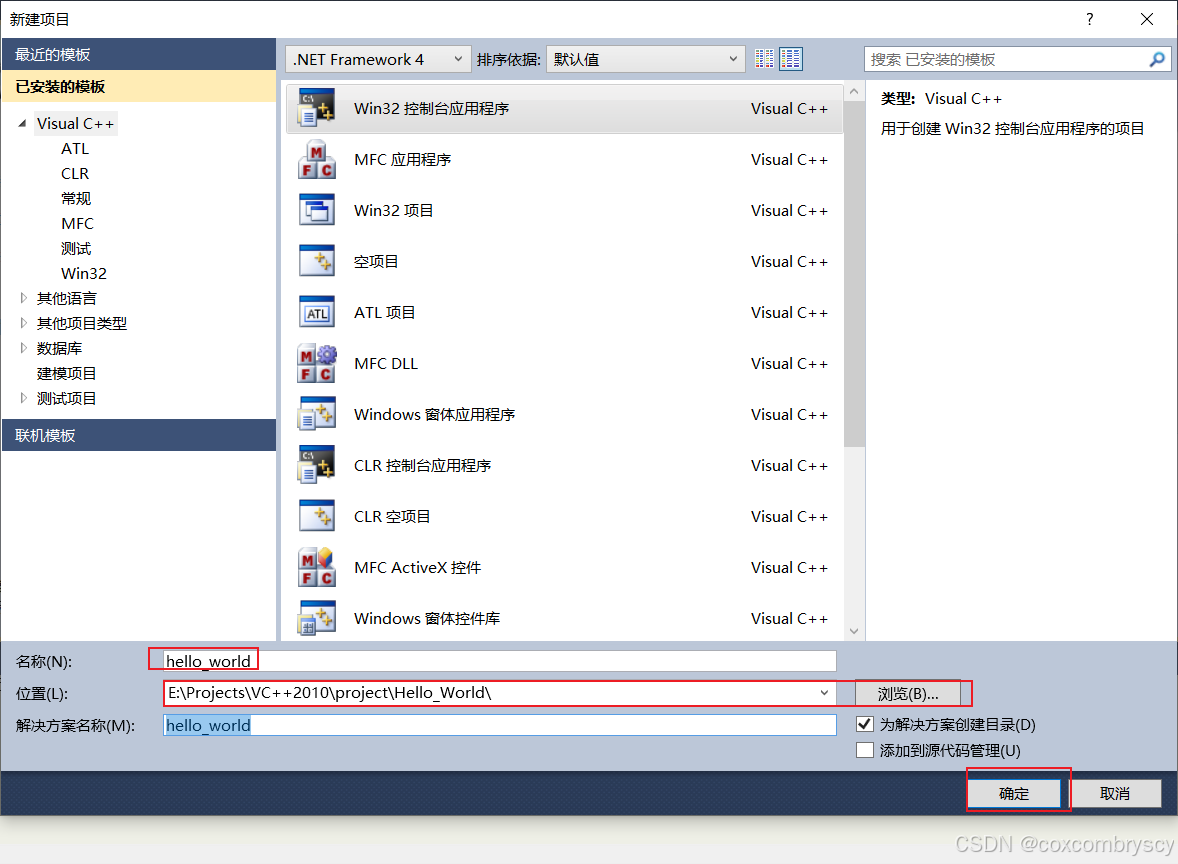Pick the CLR 空项目 template icon

(x=316, y=516)
